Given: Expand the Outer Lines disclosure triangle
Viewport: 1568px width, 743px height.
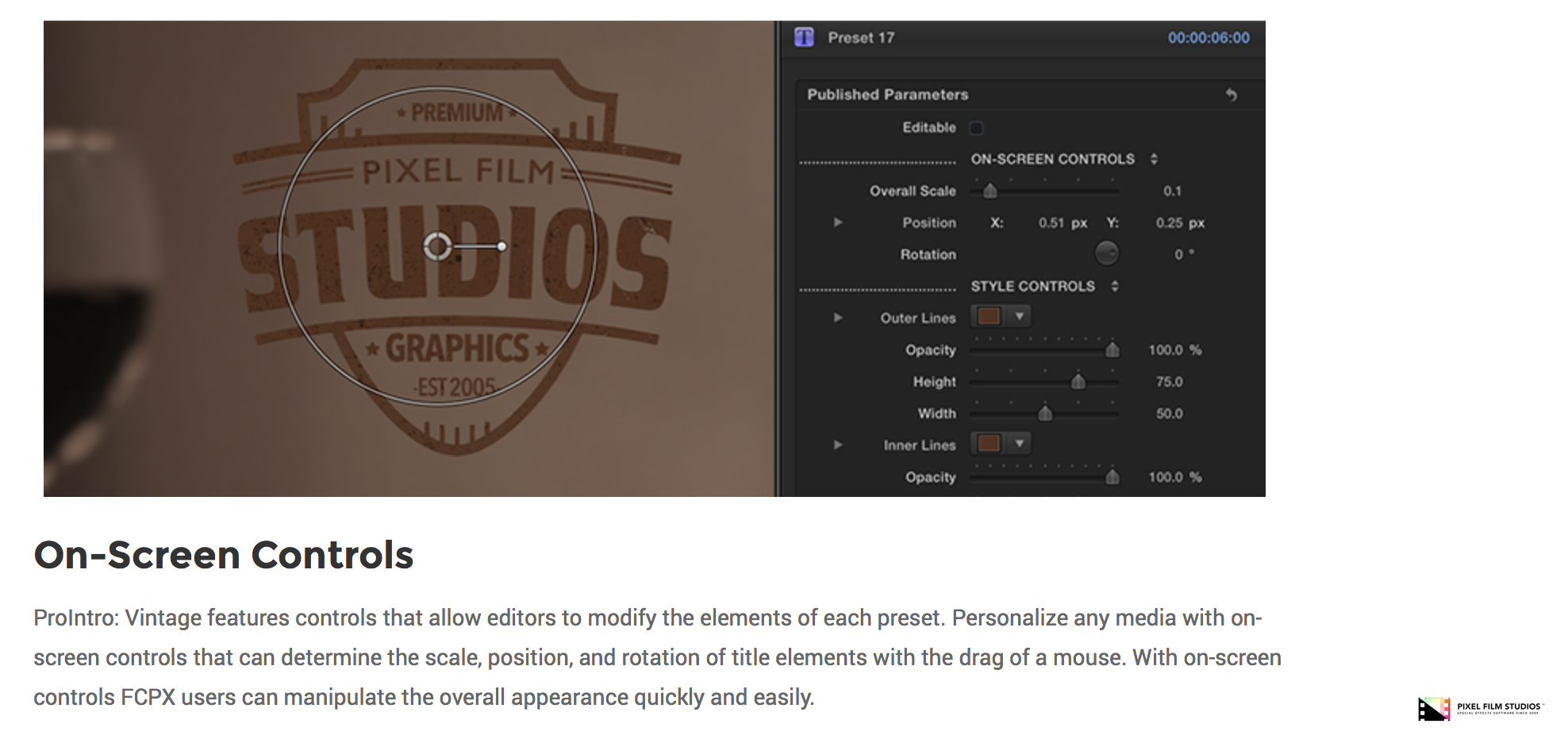Looking at the screenshot, I should point(837,318).
